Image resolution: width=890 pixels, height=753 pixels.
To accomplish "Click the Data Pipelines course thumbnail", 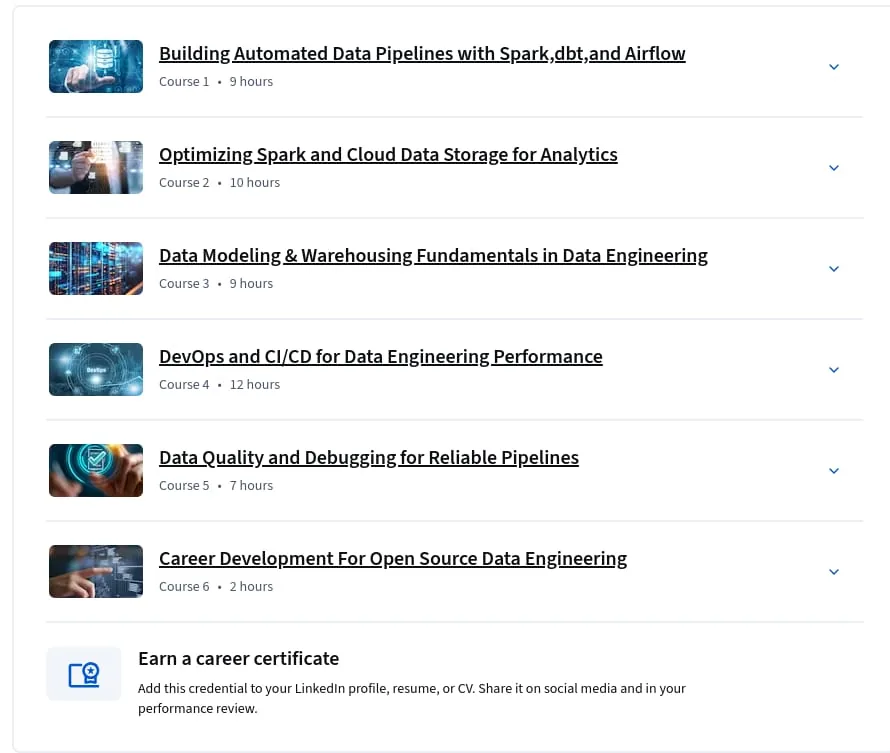I will [96, 66].
